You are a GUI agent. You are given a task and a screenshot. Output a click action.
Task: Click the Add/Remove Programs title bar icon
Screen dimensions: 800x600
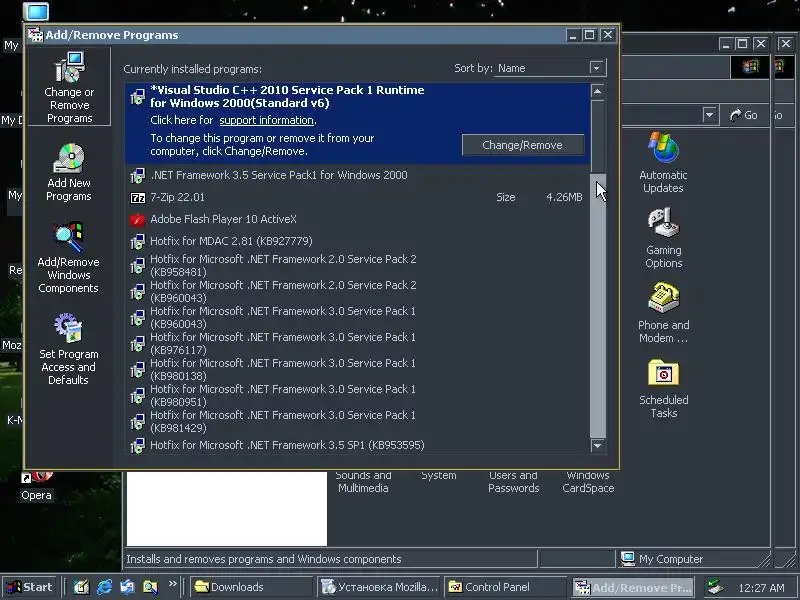pyautogui.click(x=36, y=35)
